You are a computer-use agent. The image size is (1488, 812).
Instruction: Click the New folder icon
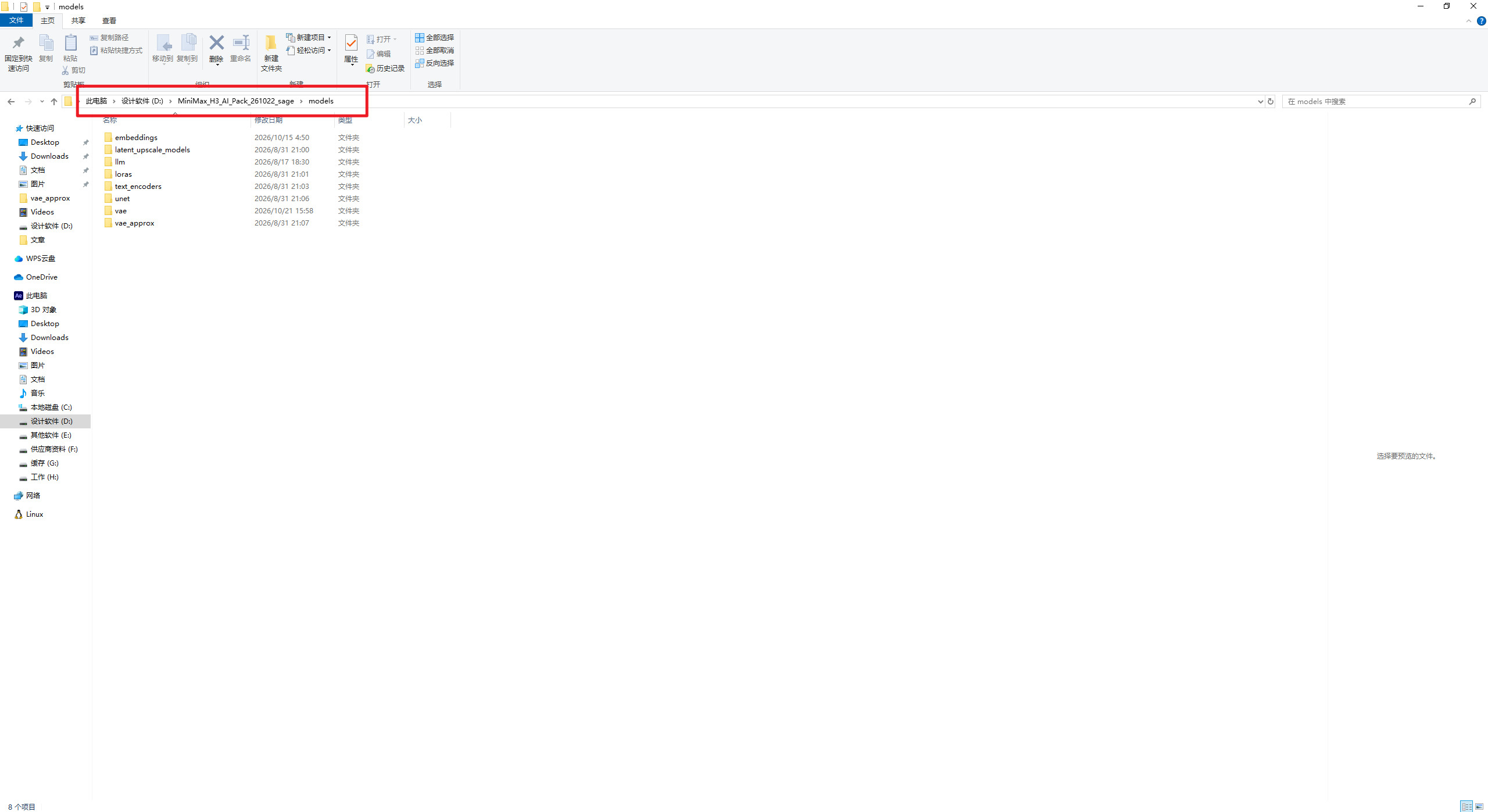click(271, 43)
